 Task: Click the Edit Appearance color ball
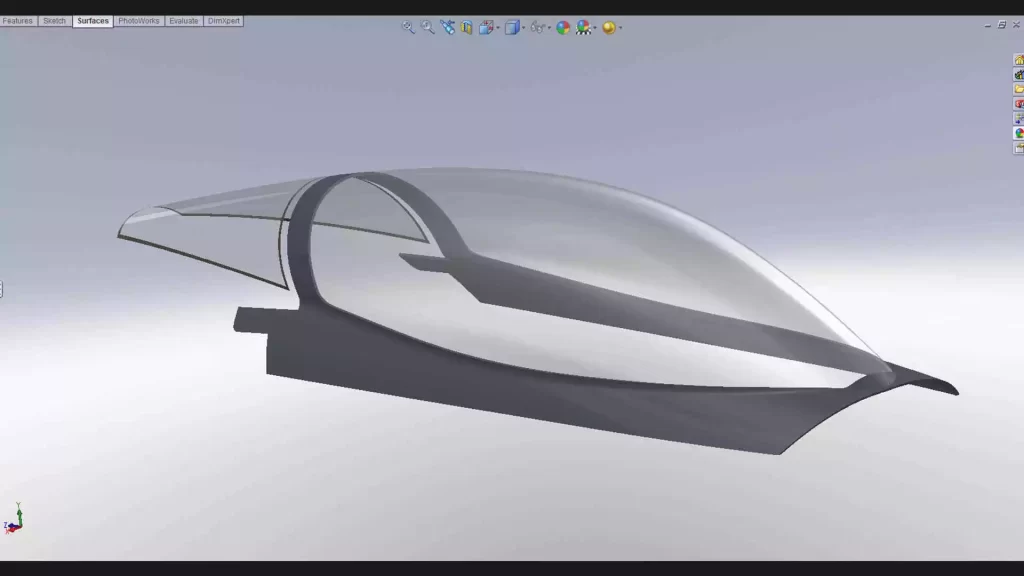coord(563,27)
